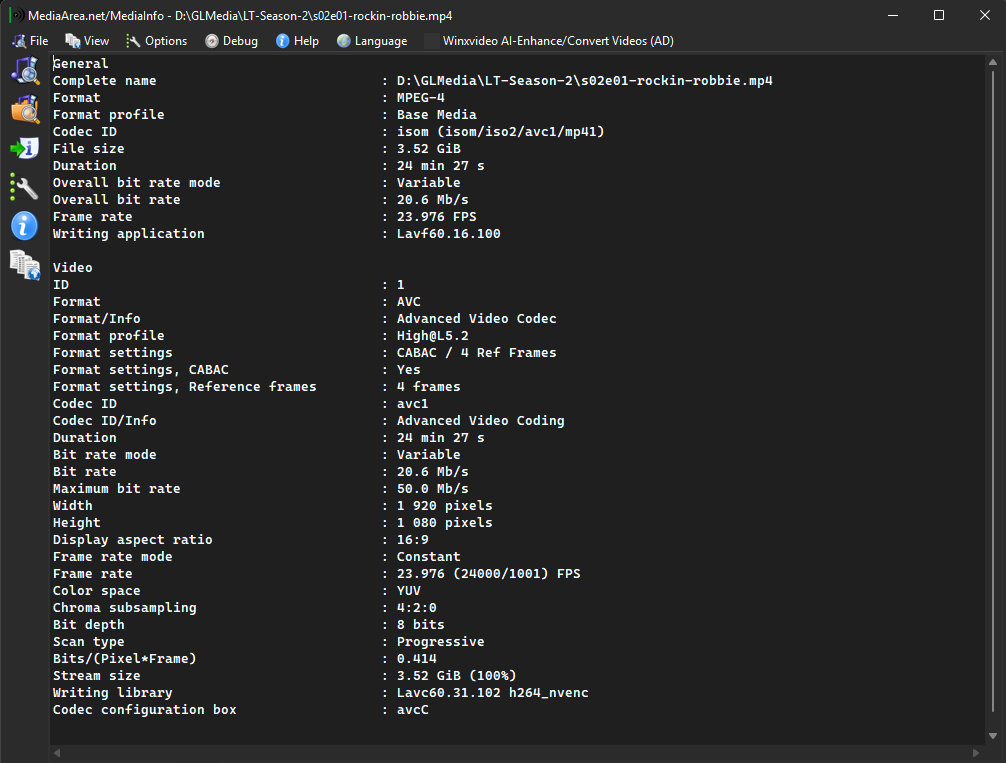Click the 'Display aspect ratio' label
Viewport: 1006px width, 763px height.
(132, 540)
